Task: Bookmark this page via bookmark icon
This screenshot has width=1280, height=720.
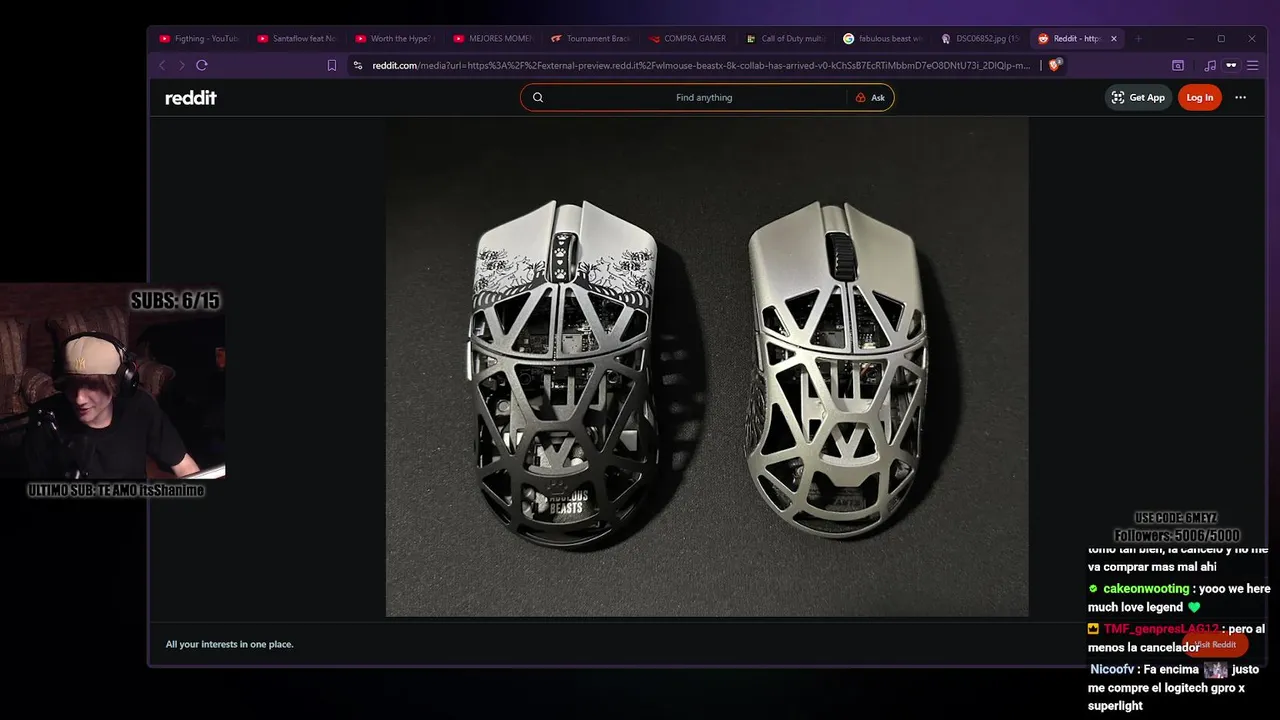Action: pyautogui.click(x=332, y=65)
